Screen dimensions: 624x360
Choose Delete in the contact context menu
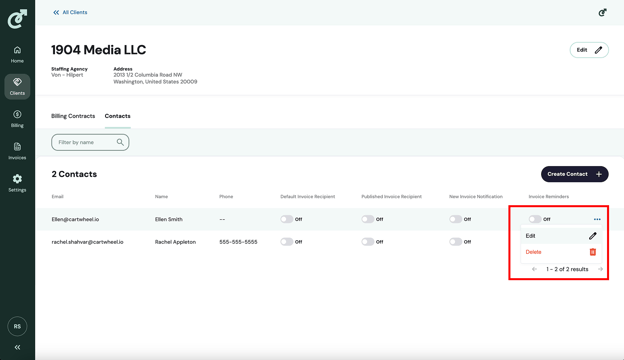pos(561,252)
